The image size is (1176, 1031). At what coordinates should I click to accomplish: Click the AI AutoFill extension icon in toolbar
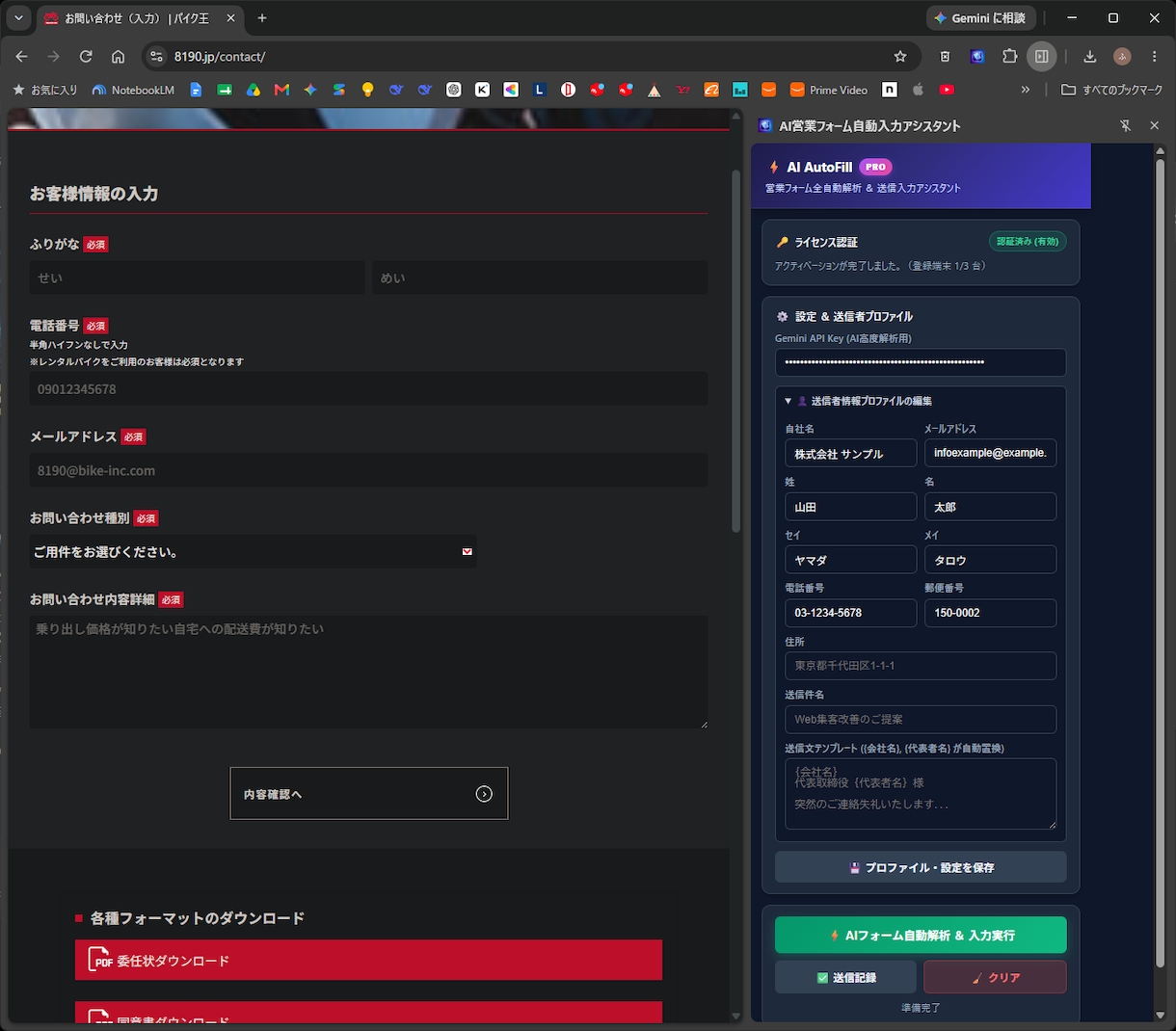pos(977,57)
